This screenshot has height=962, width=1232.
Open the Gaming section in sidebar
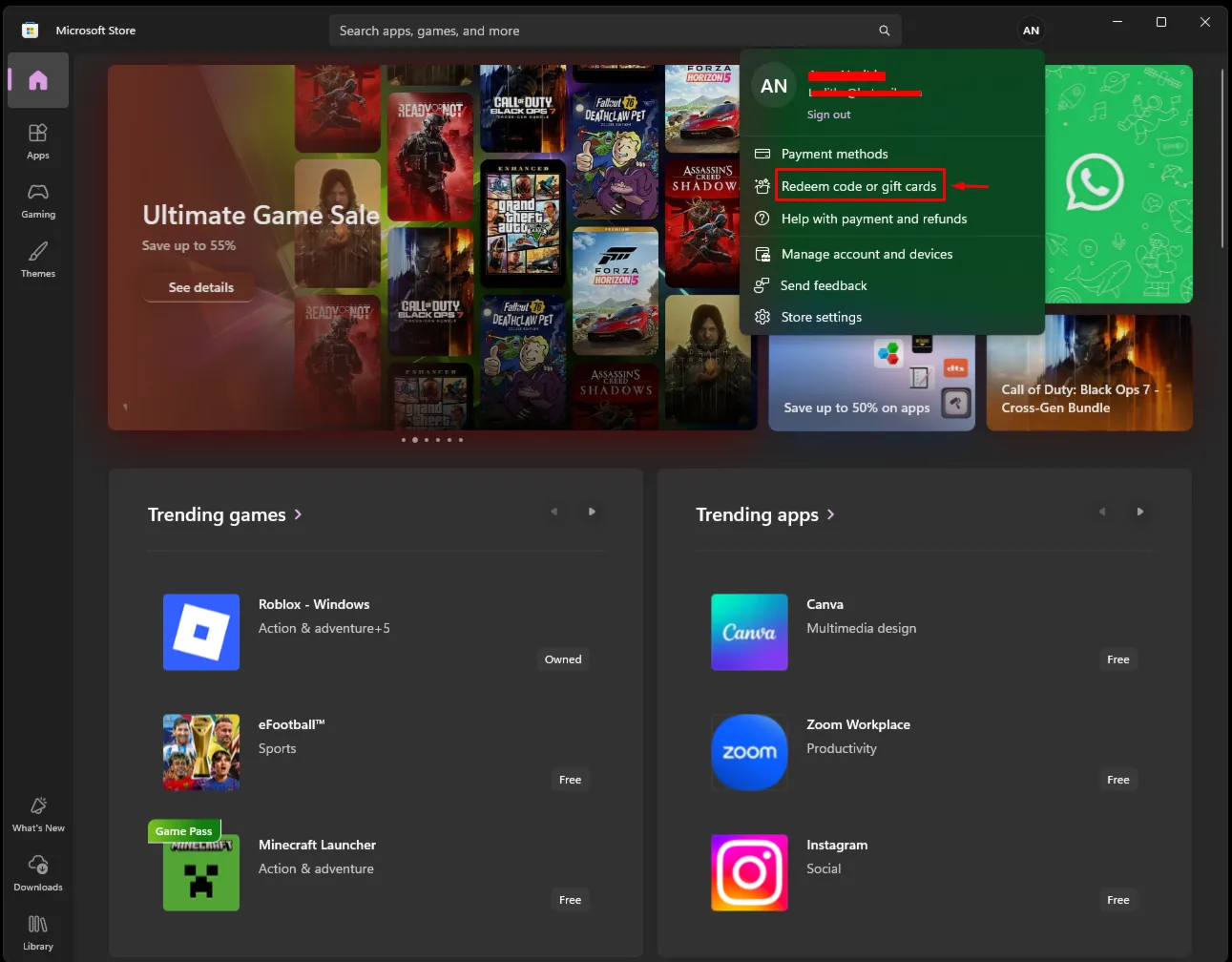coord(38,200)
